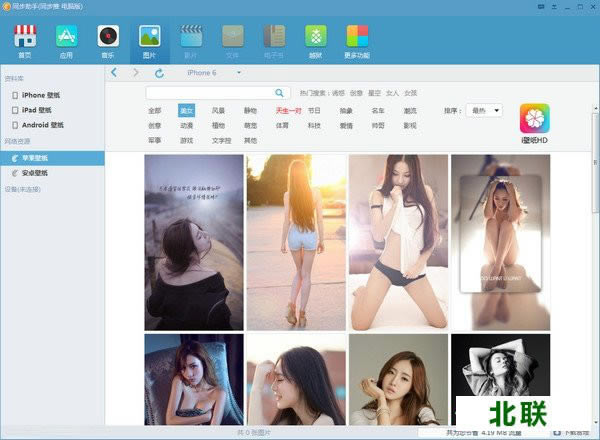Go back with the left arrow
This screenshot has height=440, width=600.
[x=114, y=73]
